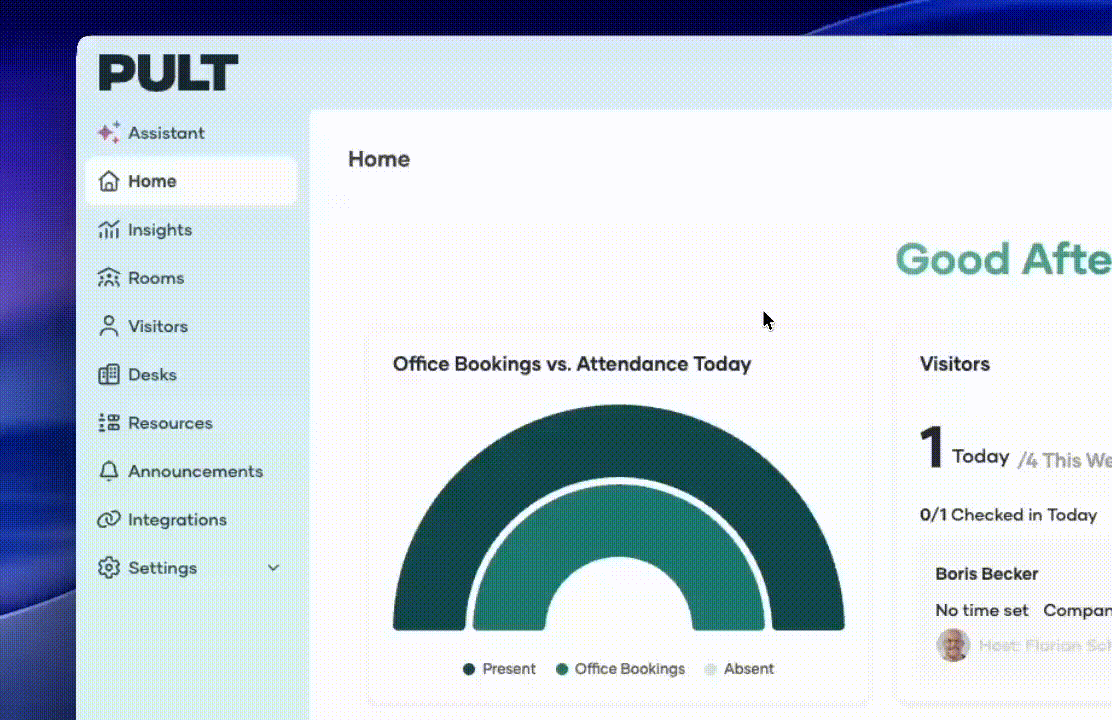The width and height of the screenshot is (1112, 720).
Task: Click the Home house icon
Action: (109, 181)
